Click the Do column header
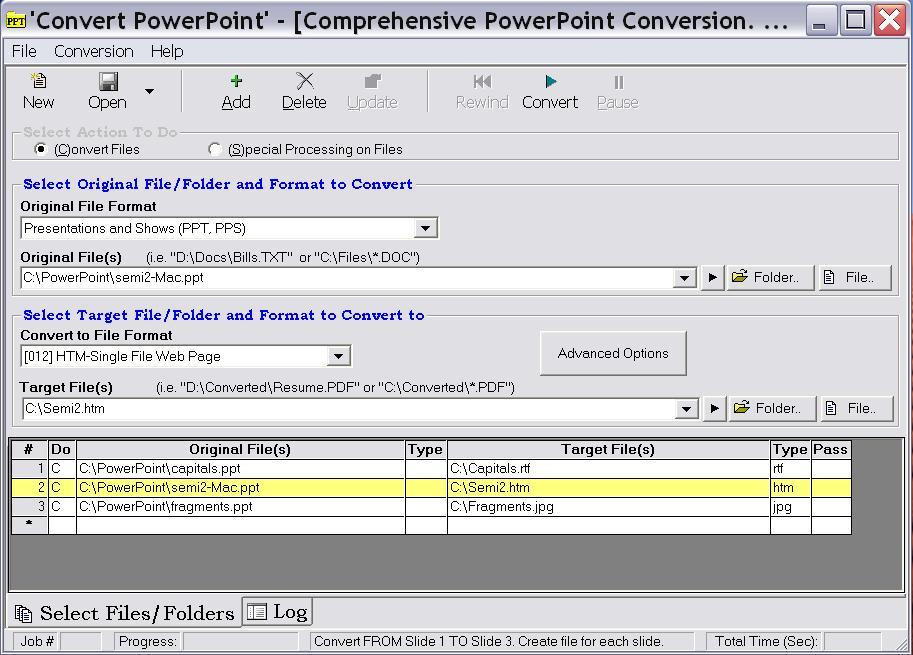Image resolution: width=913 pixels, height=655 pixels. 62,449
